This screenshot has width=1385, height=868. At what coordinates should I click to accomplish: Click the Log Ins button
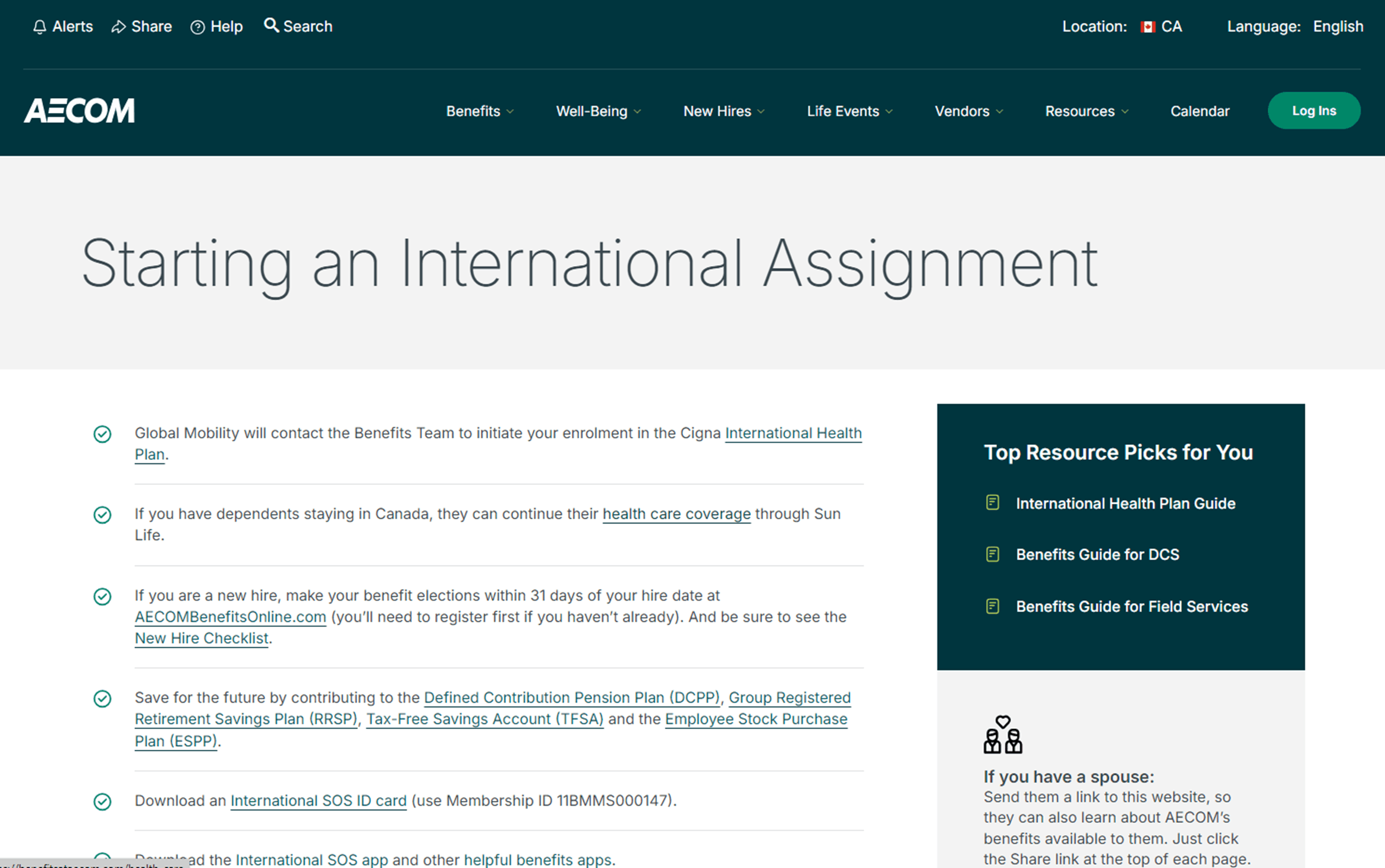pos(1314,111)
